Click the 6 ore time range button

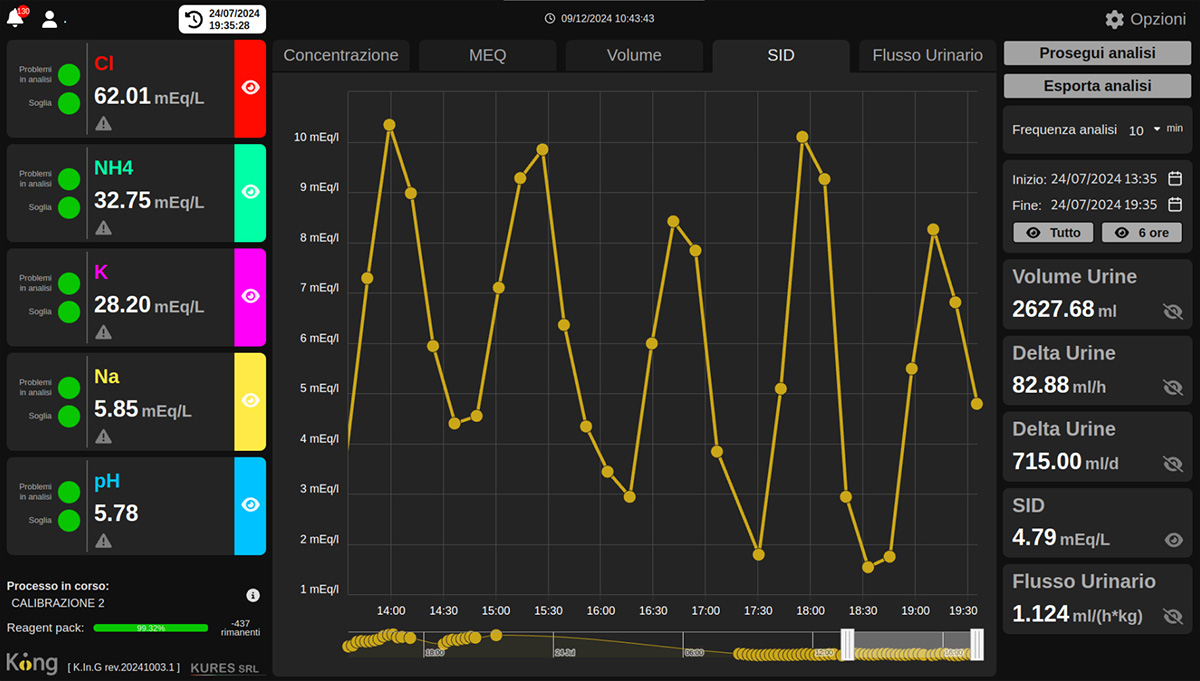click(x=1141, y=232)
